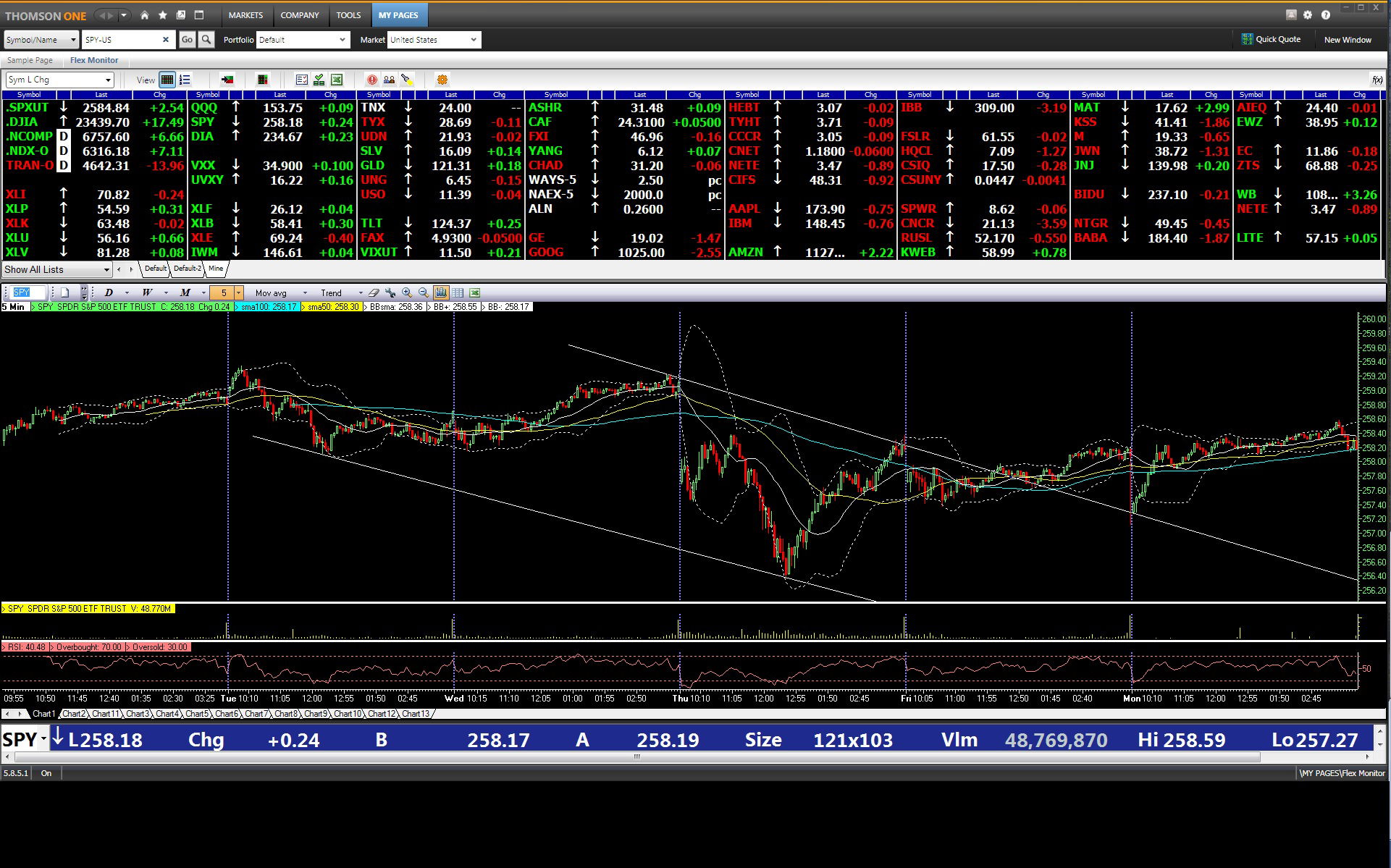Viewport: 1391px width, 868px height.
Task: Click the pop-out page icon
Action: (181, 15)
